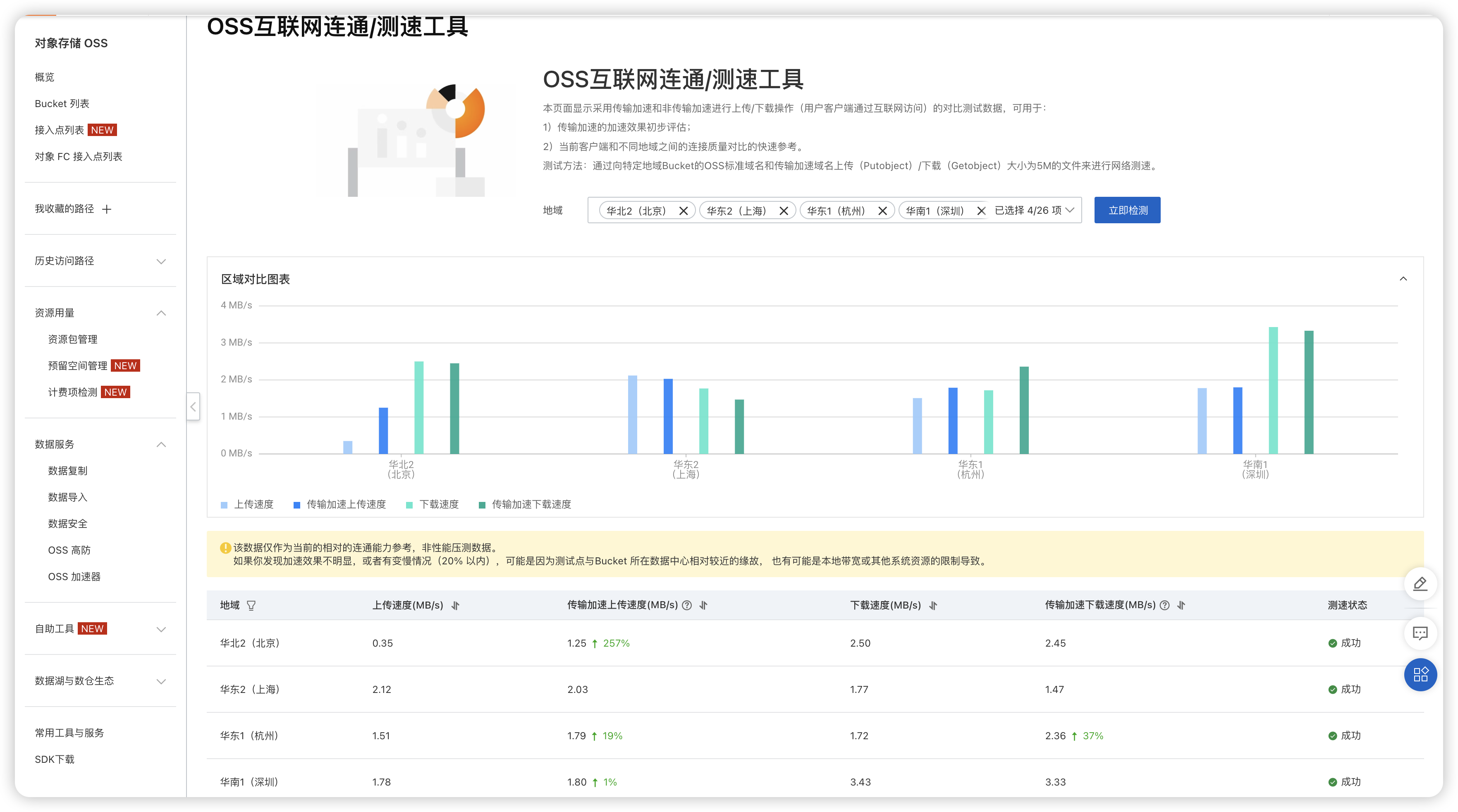This screenshot has height=812, width=1458.
Task: Open the floating edit pencil button
Action: [x=1420, y=583]
